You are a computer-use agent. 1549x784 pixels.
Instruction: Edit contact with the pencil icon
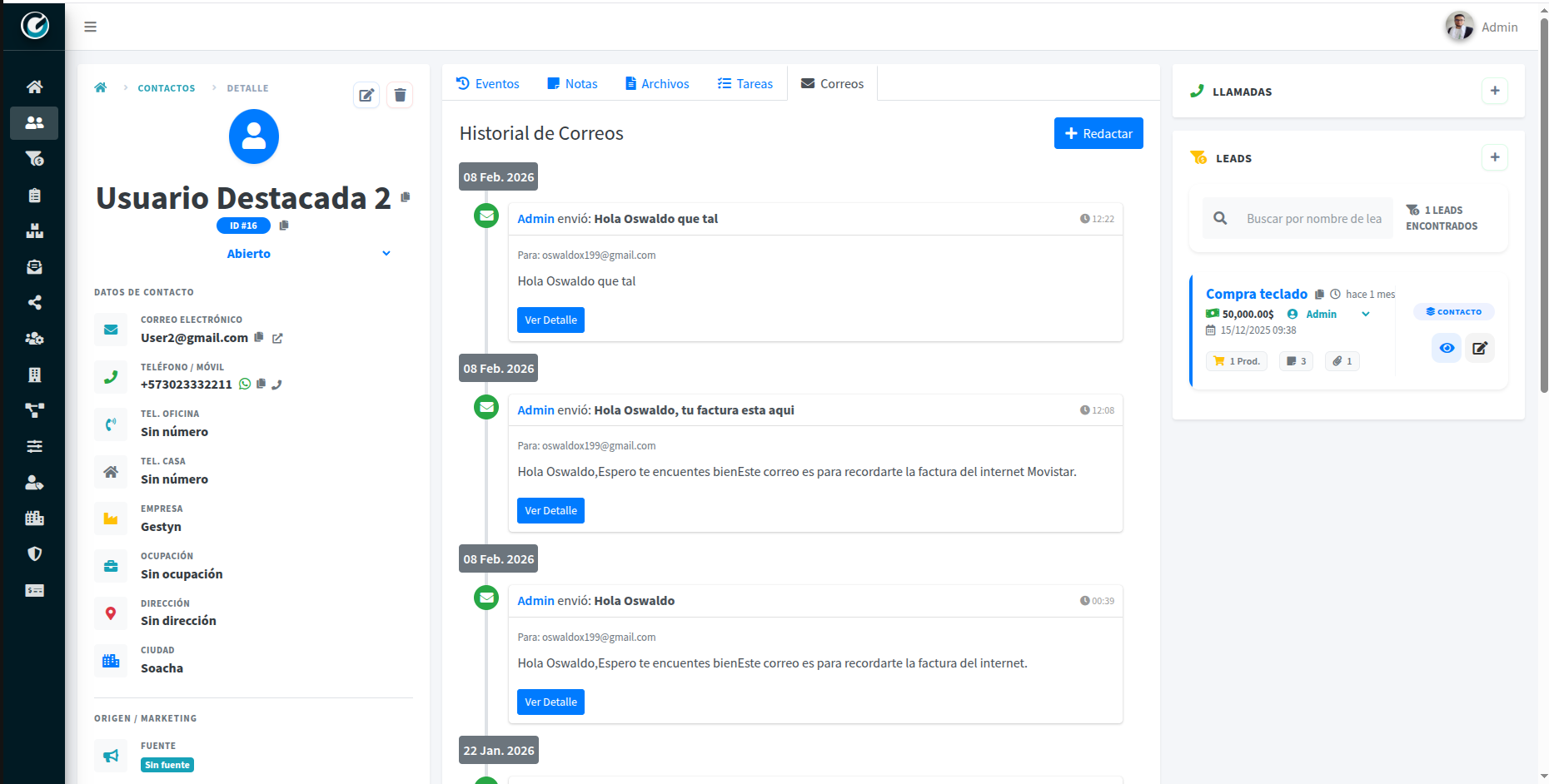pos(366,95)
